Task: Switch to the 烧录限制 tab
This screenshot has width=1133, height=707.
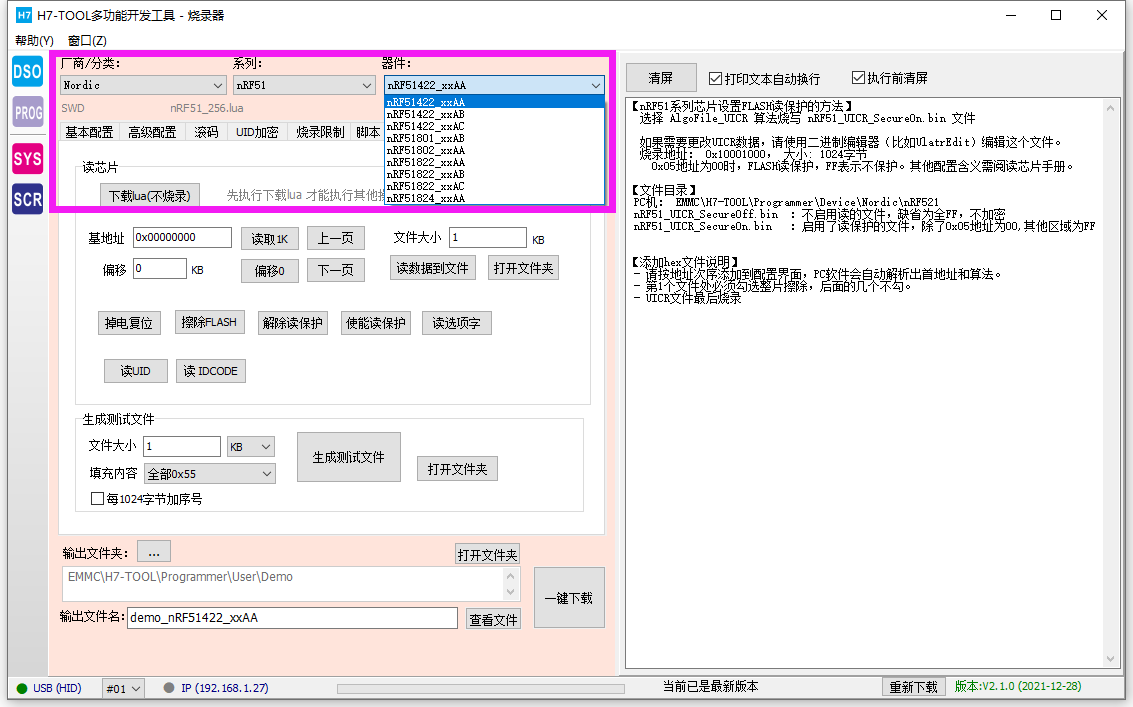Action: point(320,132)
